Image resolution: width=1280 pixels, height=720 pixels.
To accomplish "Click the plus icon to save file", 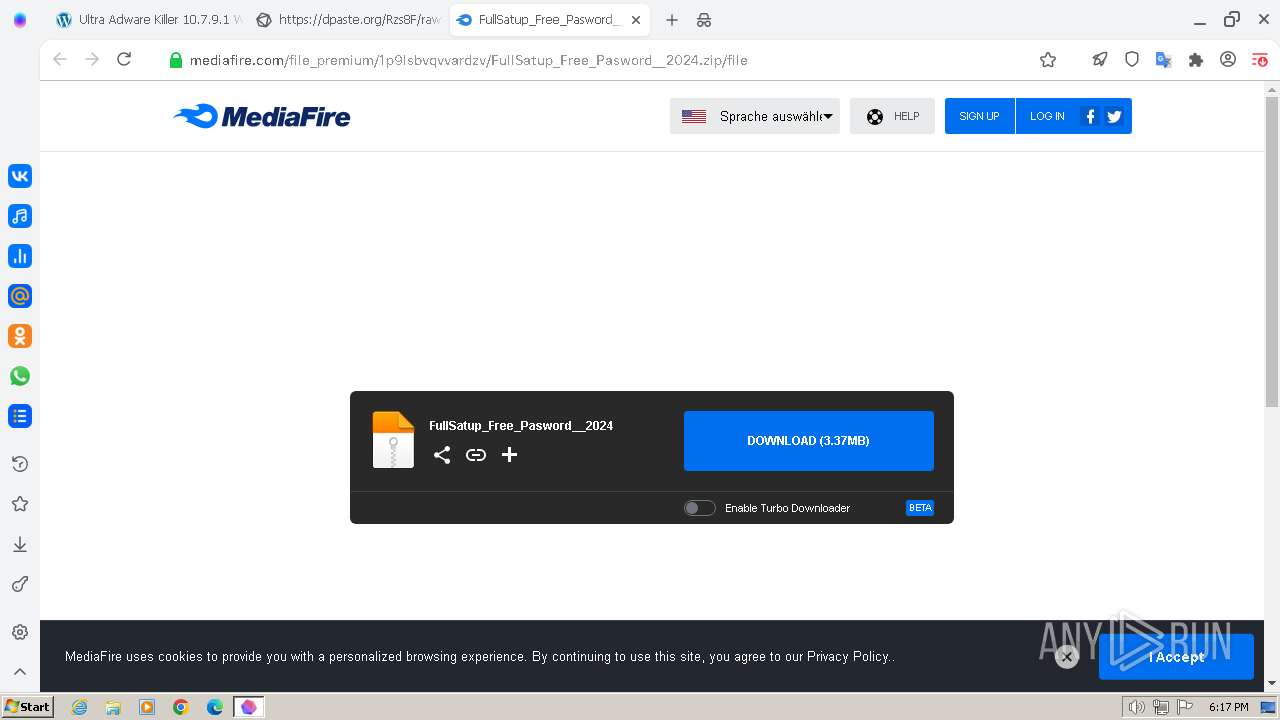I will coord(509,455).
